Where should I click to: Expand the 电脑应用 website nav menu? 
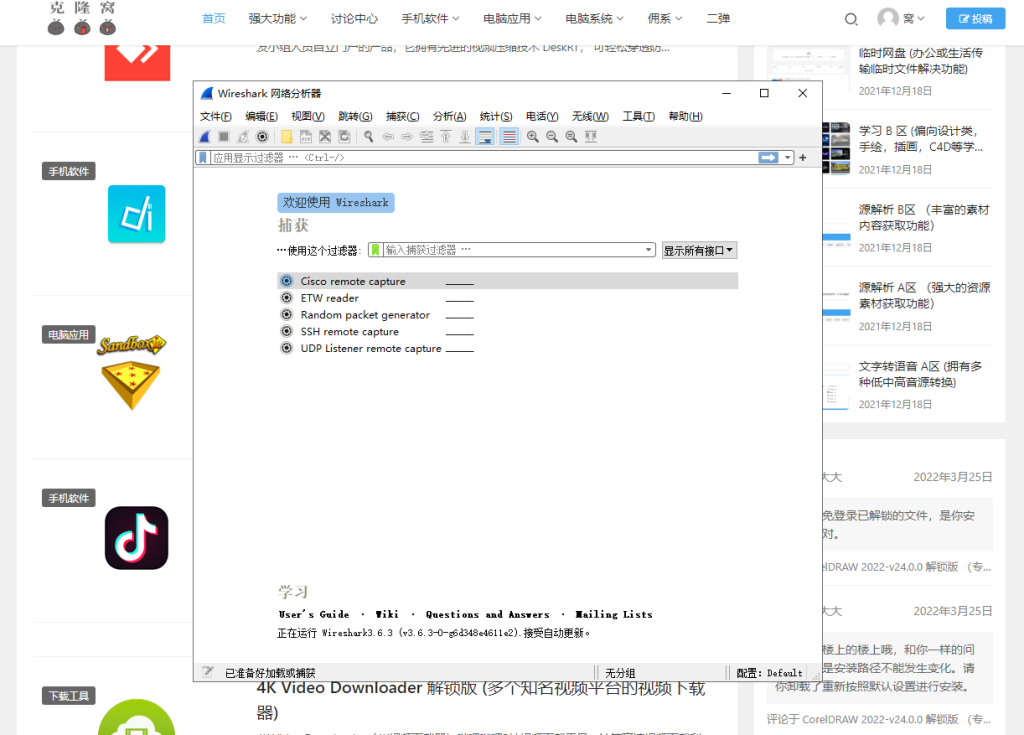pos(512,18)
